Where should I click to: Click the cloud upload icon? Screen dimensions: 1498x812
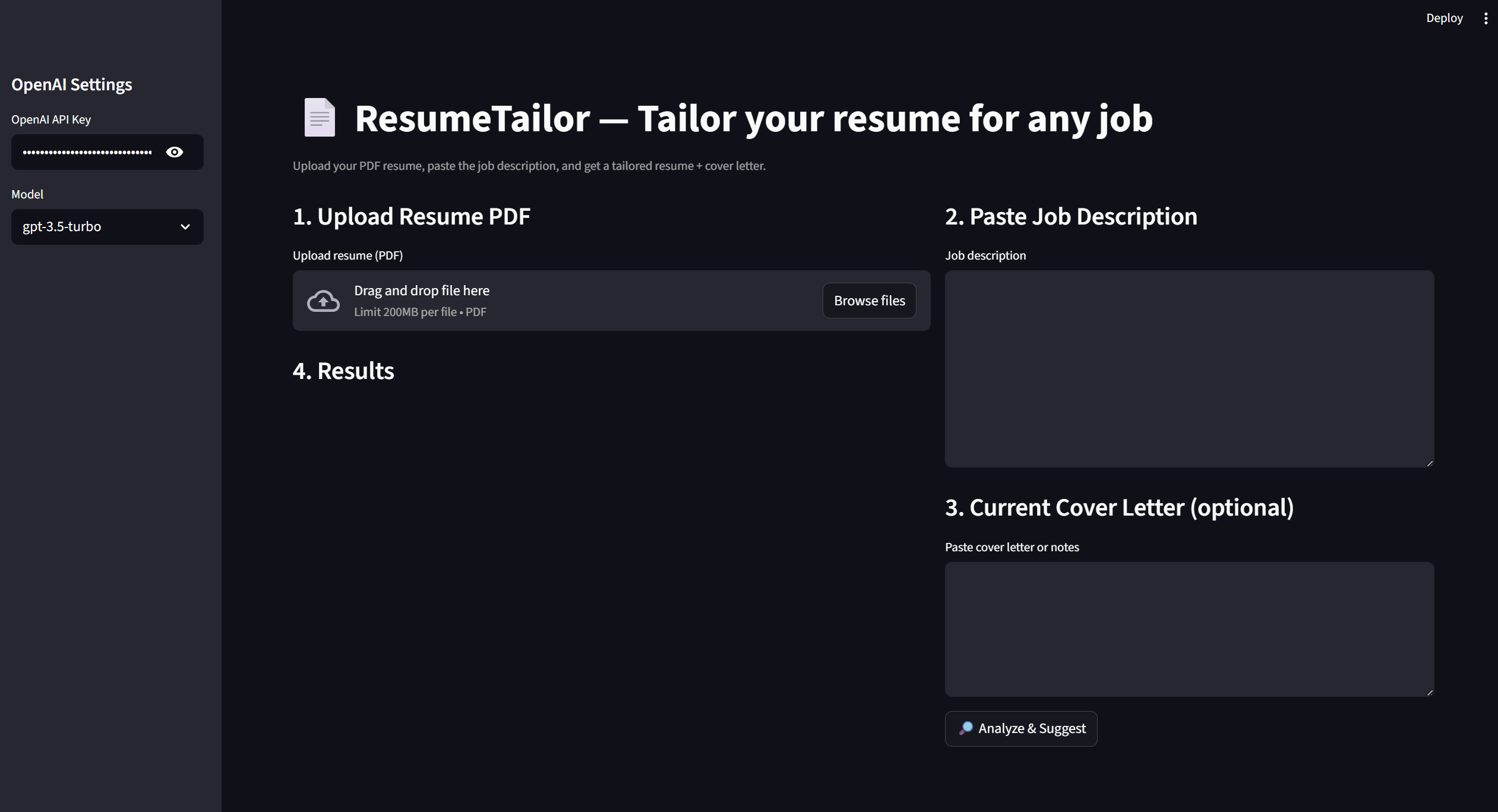(323, 301)
